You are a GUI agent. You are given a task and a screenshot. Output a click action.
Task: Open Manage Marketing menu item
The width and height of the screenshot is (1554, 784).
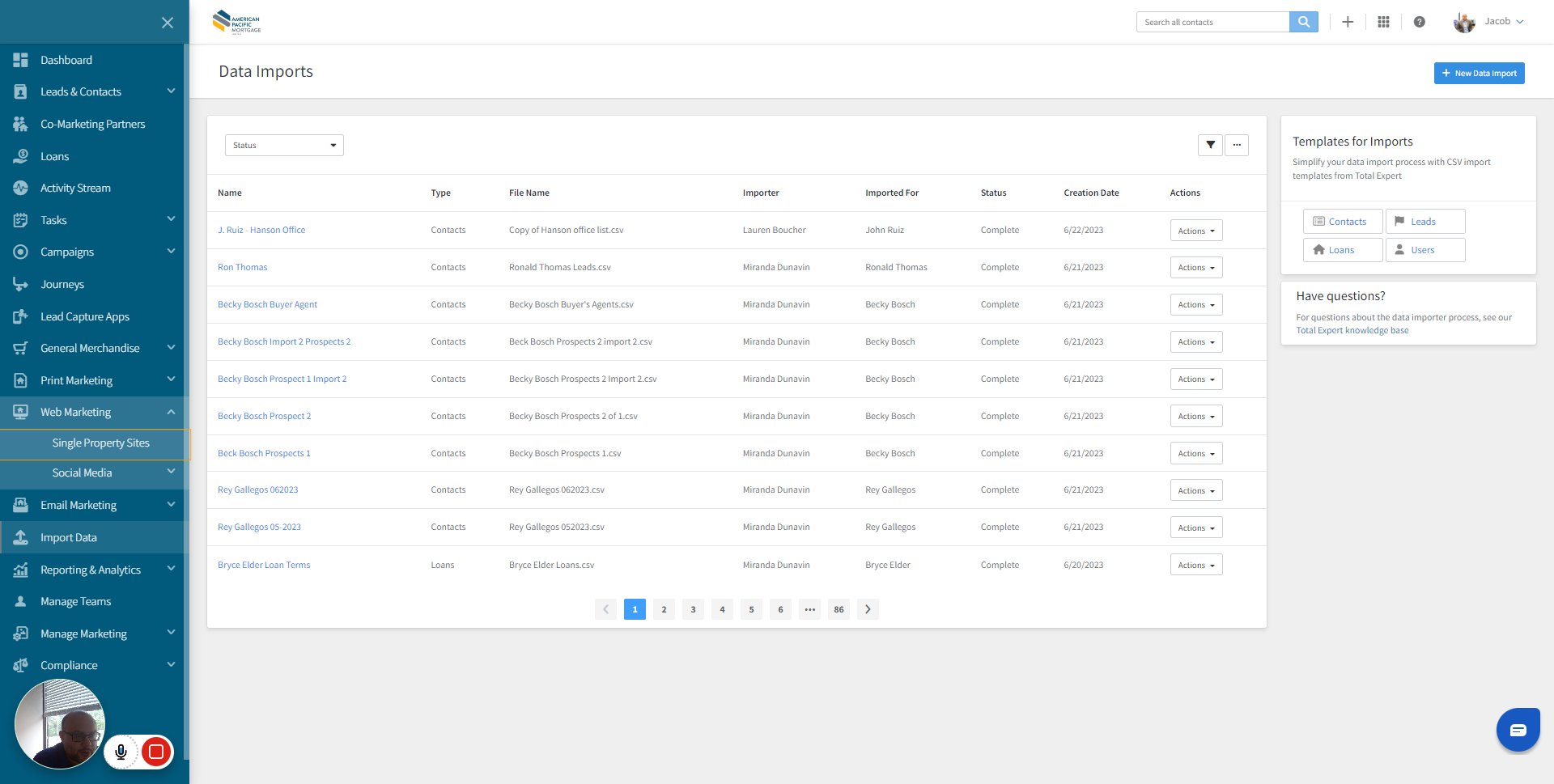pyautogui.click(x=93, y=634)
